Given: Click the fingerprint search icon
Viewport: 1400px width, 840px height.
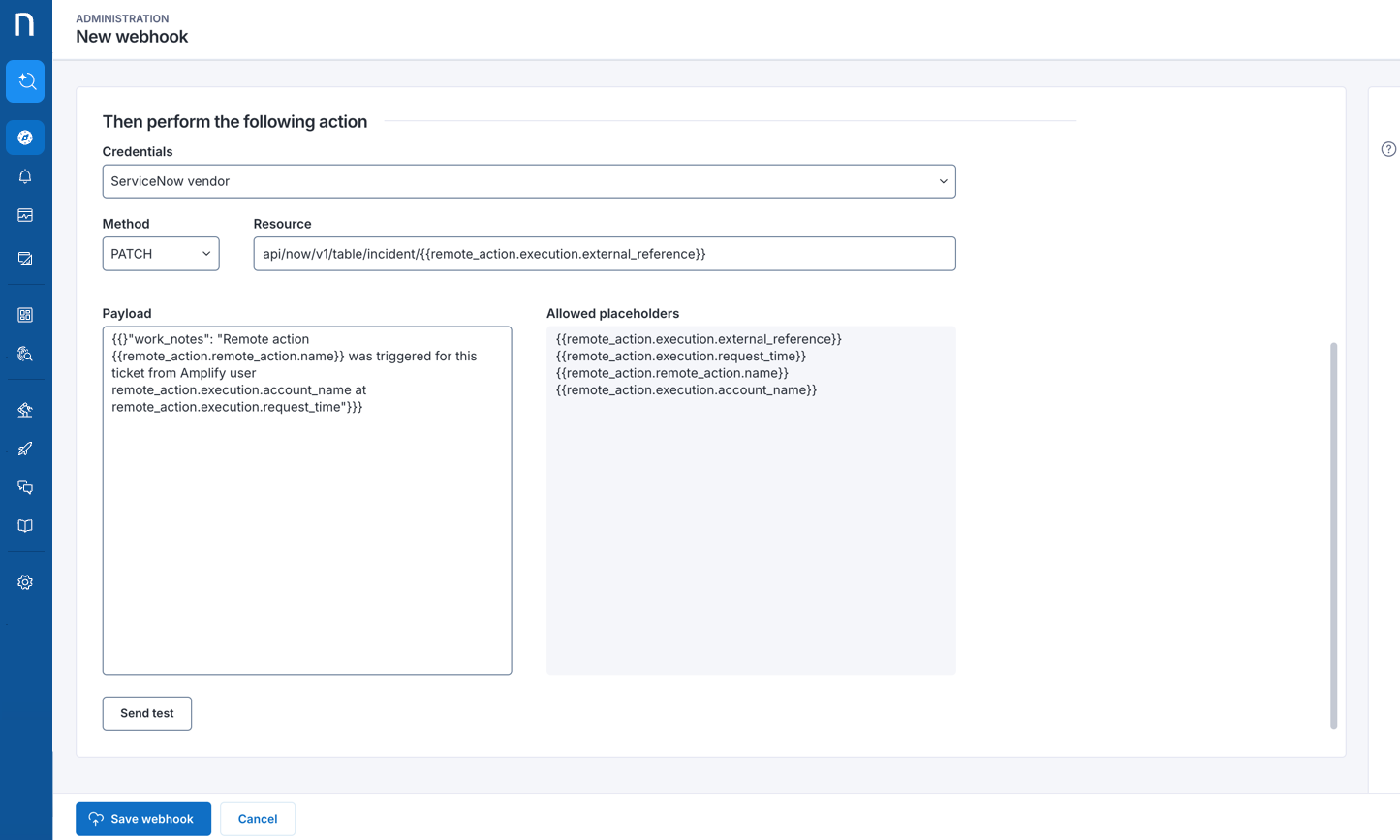Looking at the screenshot, I should 25,354.
